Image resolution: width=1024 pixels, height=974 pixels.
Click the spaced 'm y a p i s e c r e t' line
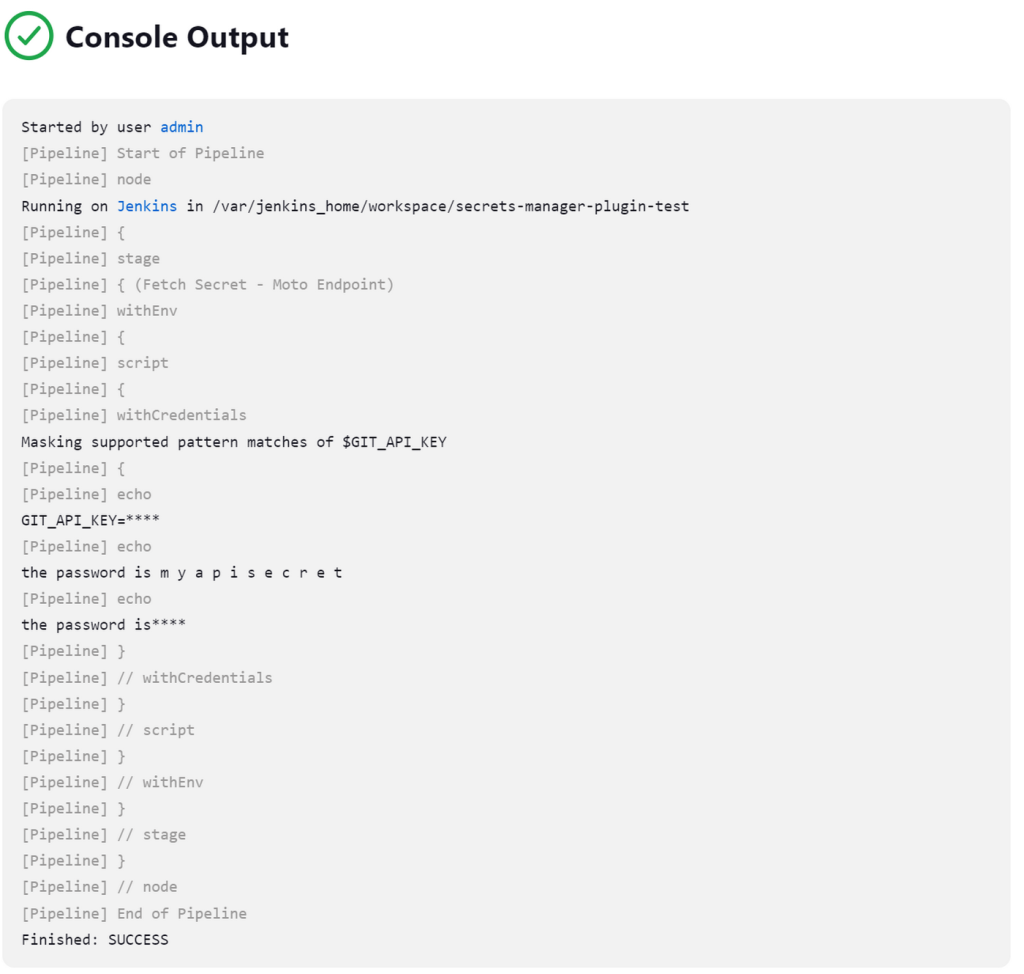pos(182,573)
